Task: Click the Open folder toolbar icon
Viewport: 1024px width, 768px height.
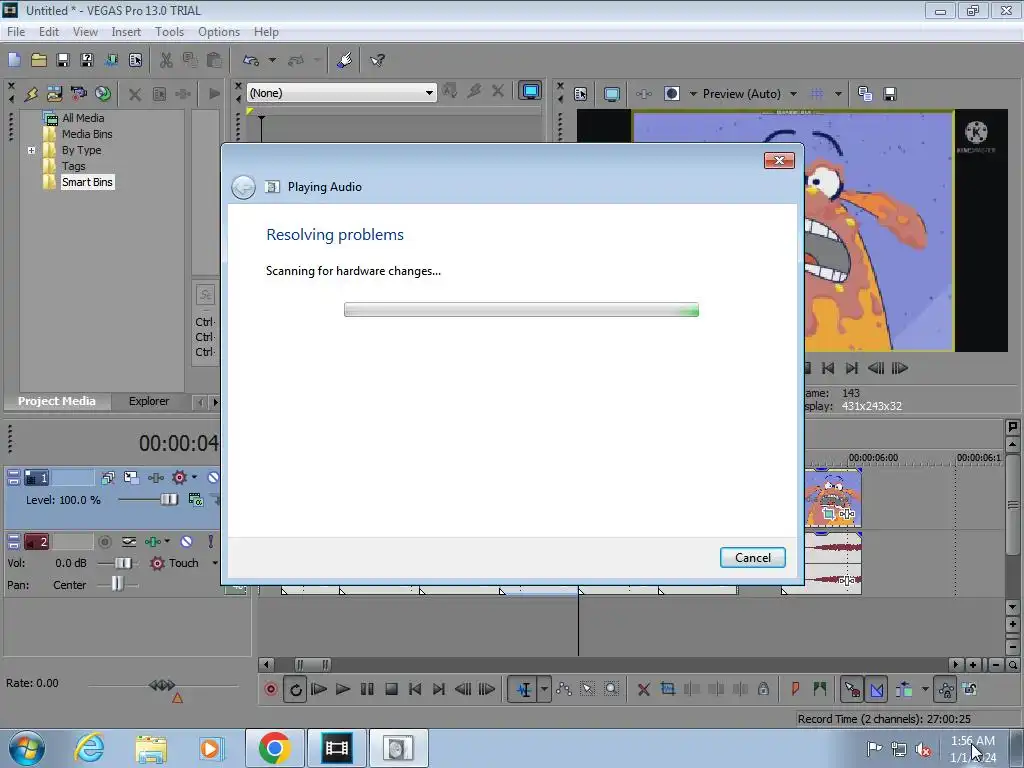Action: pos(39,60)
